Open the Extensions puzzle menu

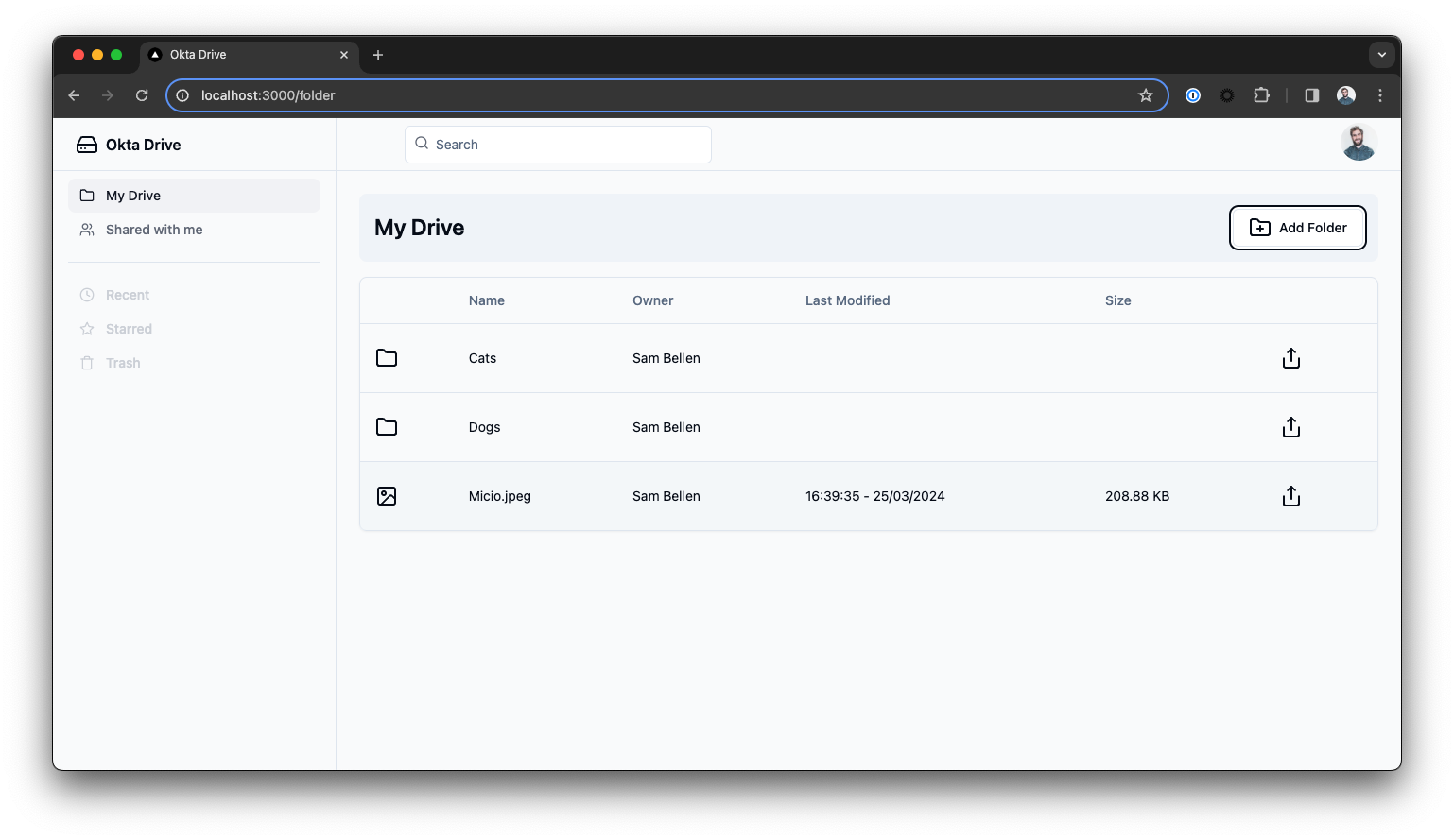1261,94
